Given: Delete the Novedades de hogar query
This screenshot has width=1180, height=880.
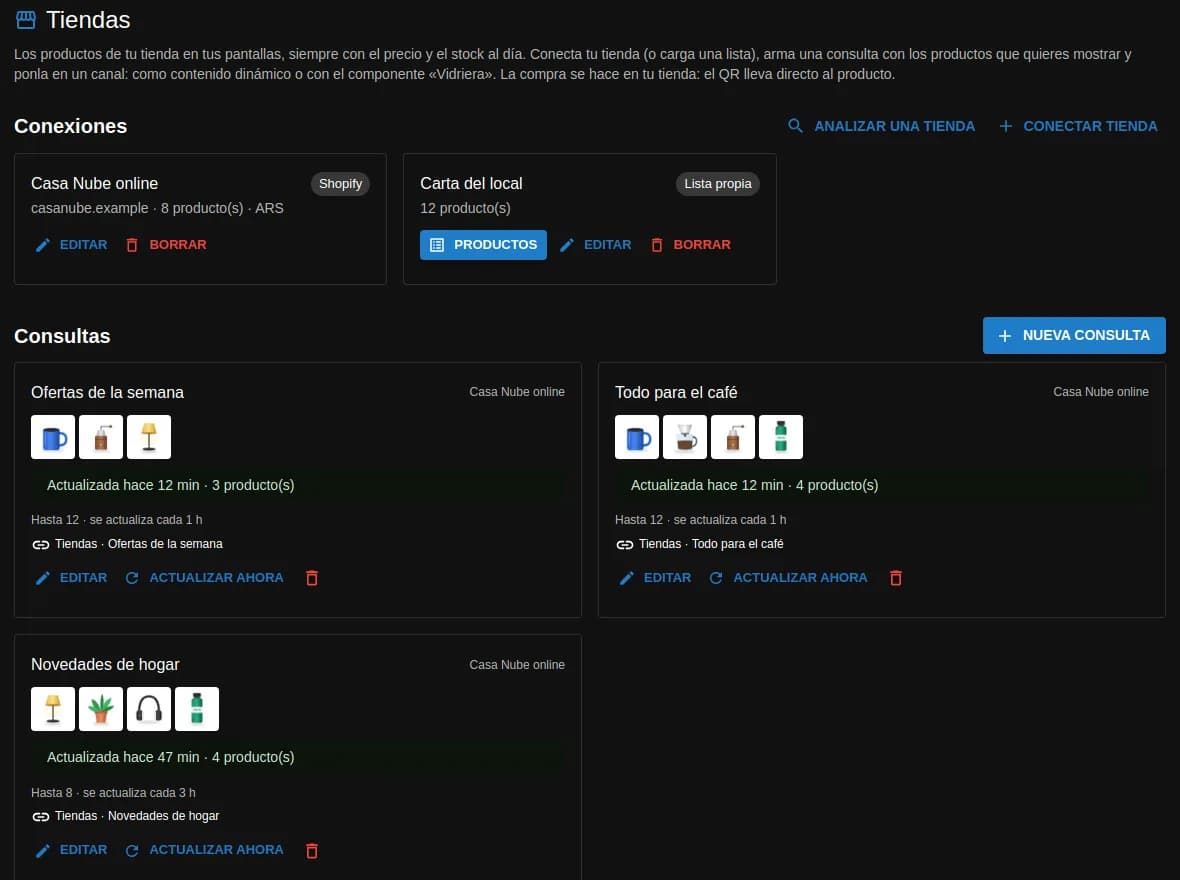Looking at the screenshot, I should pos(312,850).
